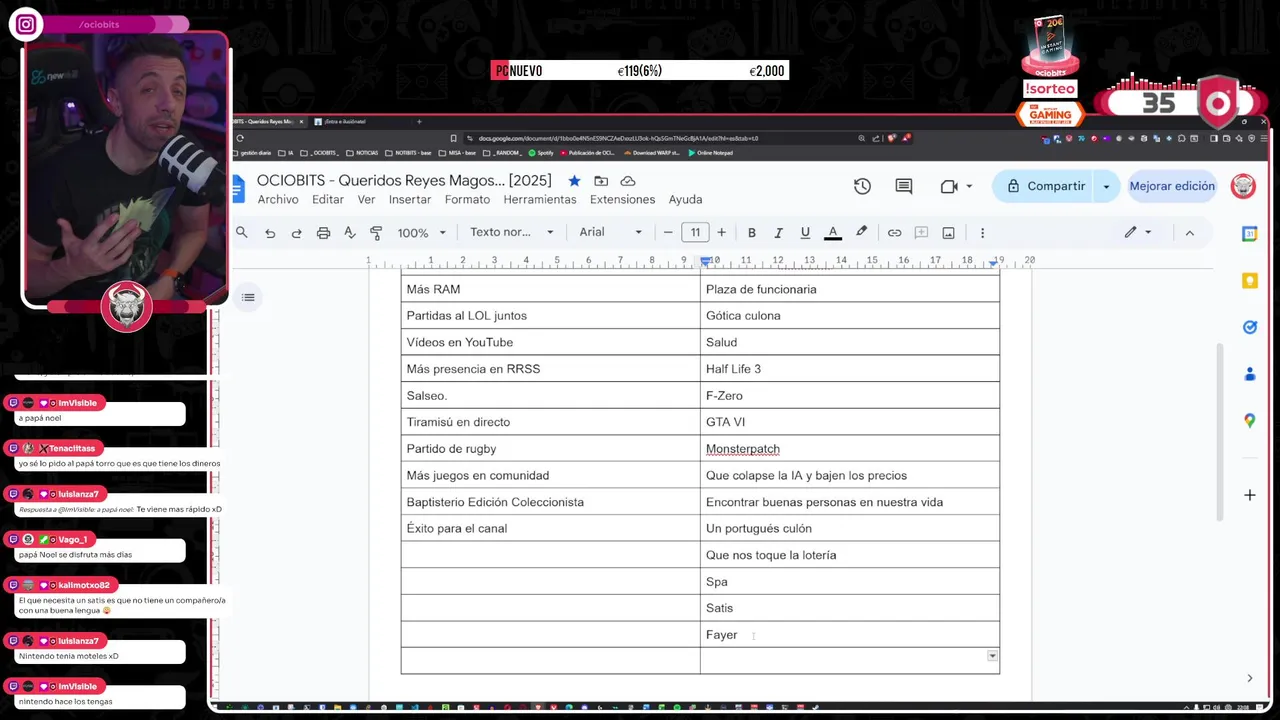The image size is (1280, 720).
Task: Click the Tiramisú en directo cell
Action: click(x=550, y=422)
